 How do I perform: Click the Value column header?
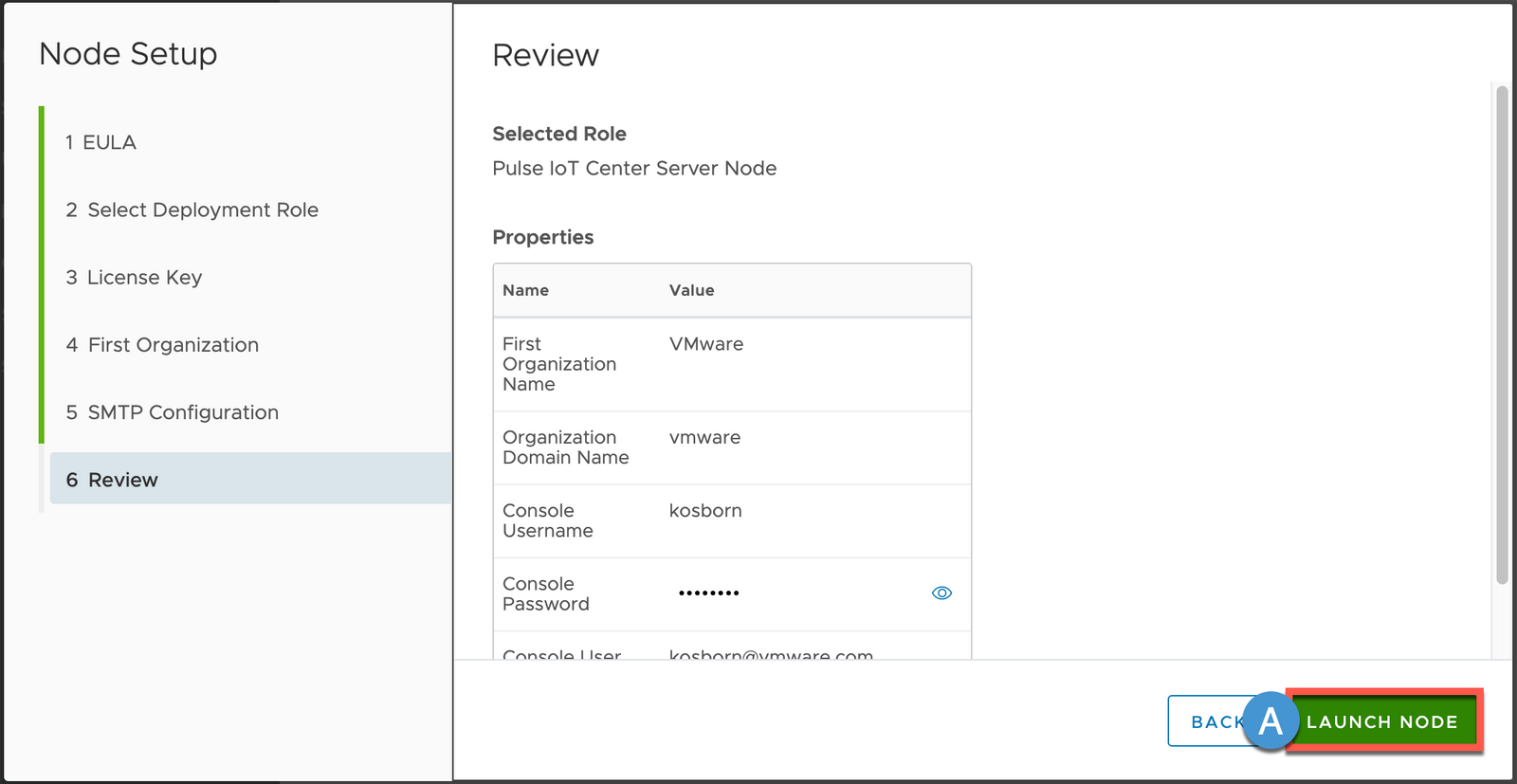(691, 290)
